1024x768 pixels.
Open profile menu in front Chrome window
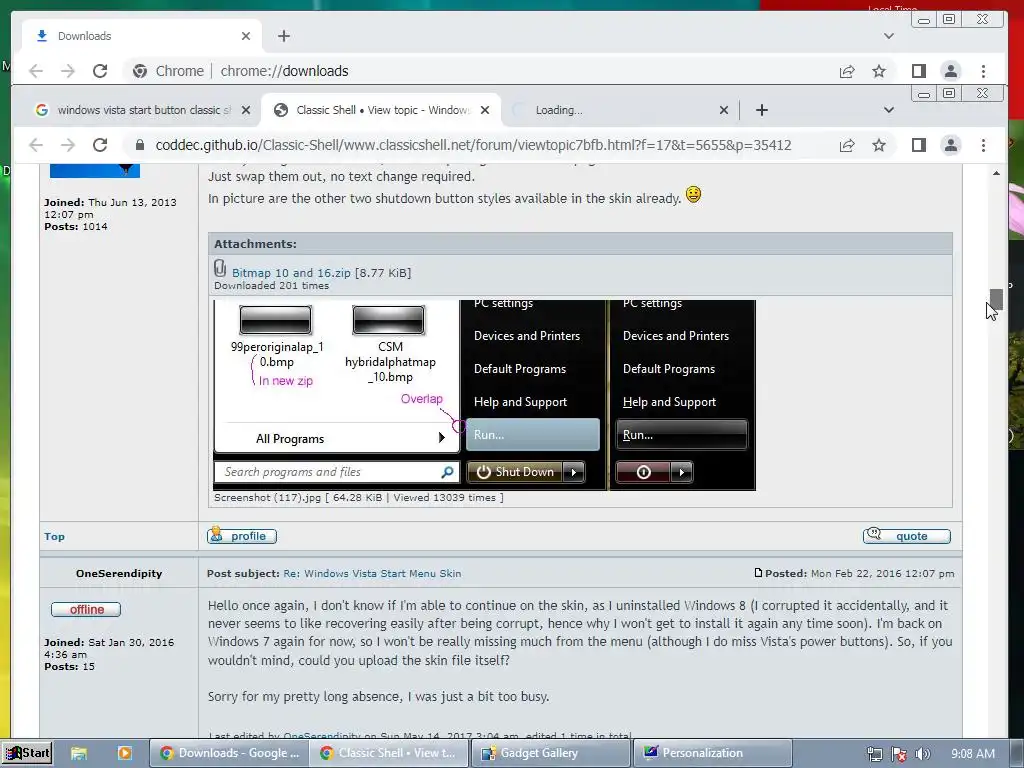951,145
